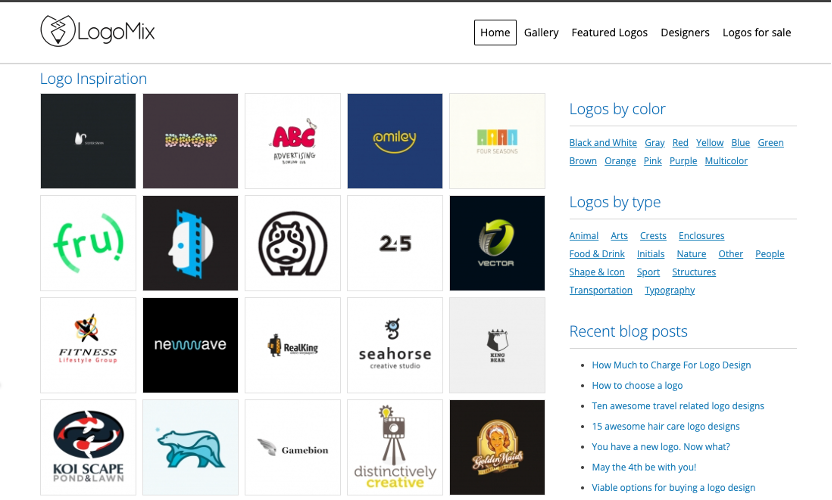Open the Golden Maids logo thumbnail
Screen dimensions: 832x500
(497, 447)
